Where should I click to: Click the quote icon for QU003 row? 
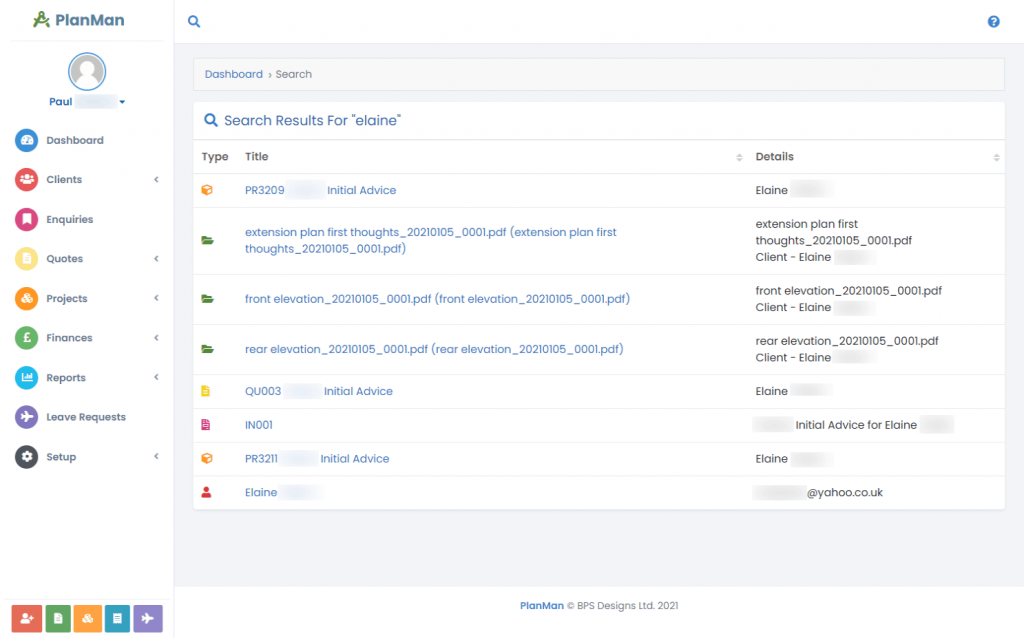206,391
